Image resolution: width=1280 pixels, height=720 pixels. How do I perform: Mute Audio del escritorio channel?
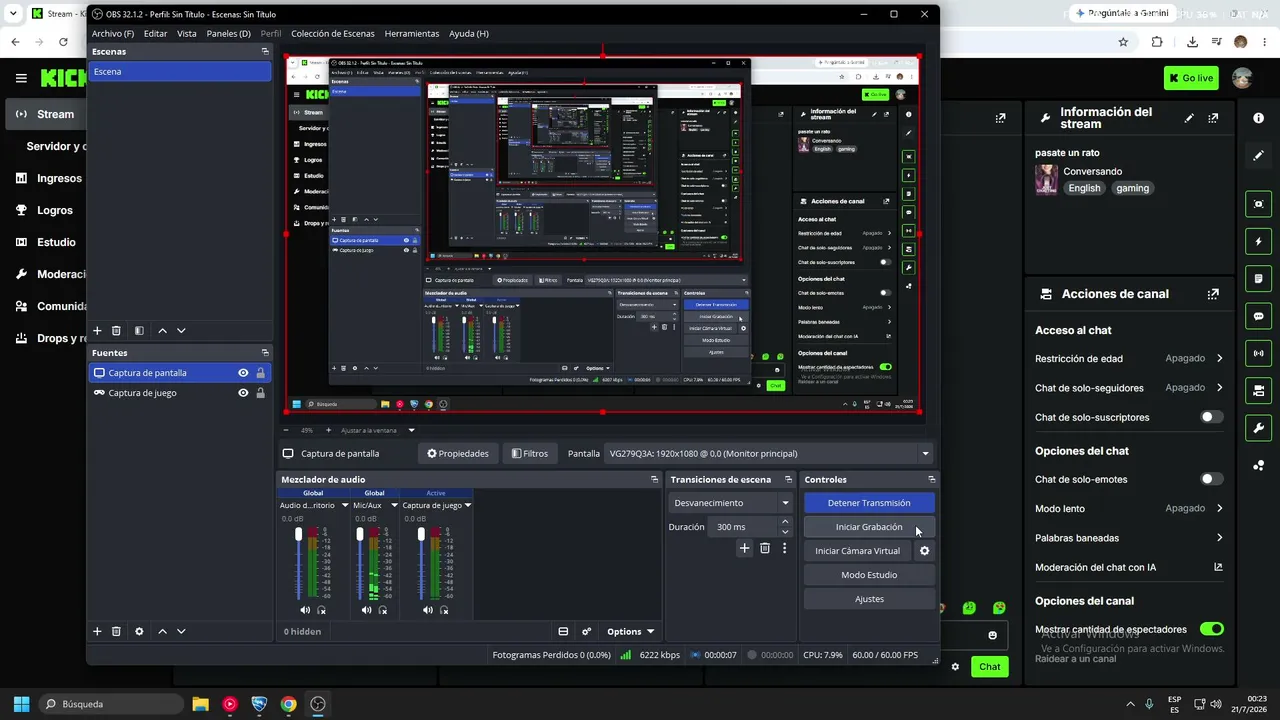(x=305, y=610)
